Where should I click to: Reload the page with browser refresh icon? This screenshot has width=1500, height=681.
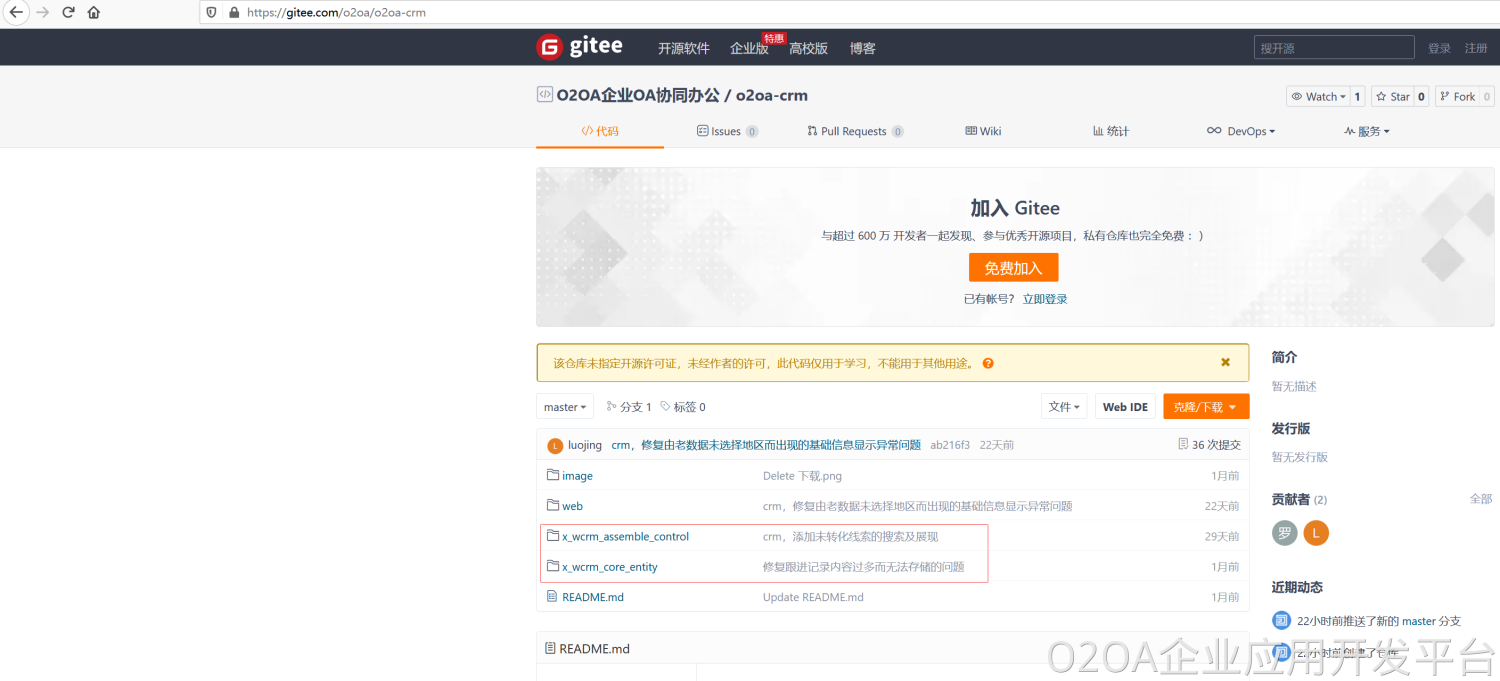(68, 13)
